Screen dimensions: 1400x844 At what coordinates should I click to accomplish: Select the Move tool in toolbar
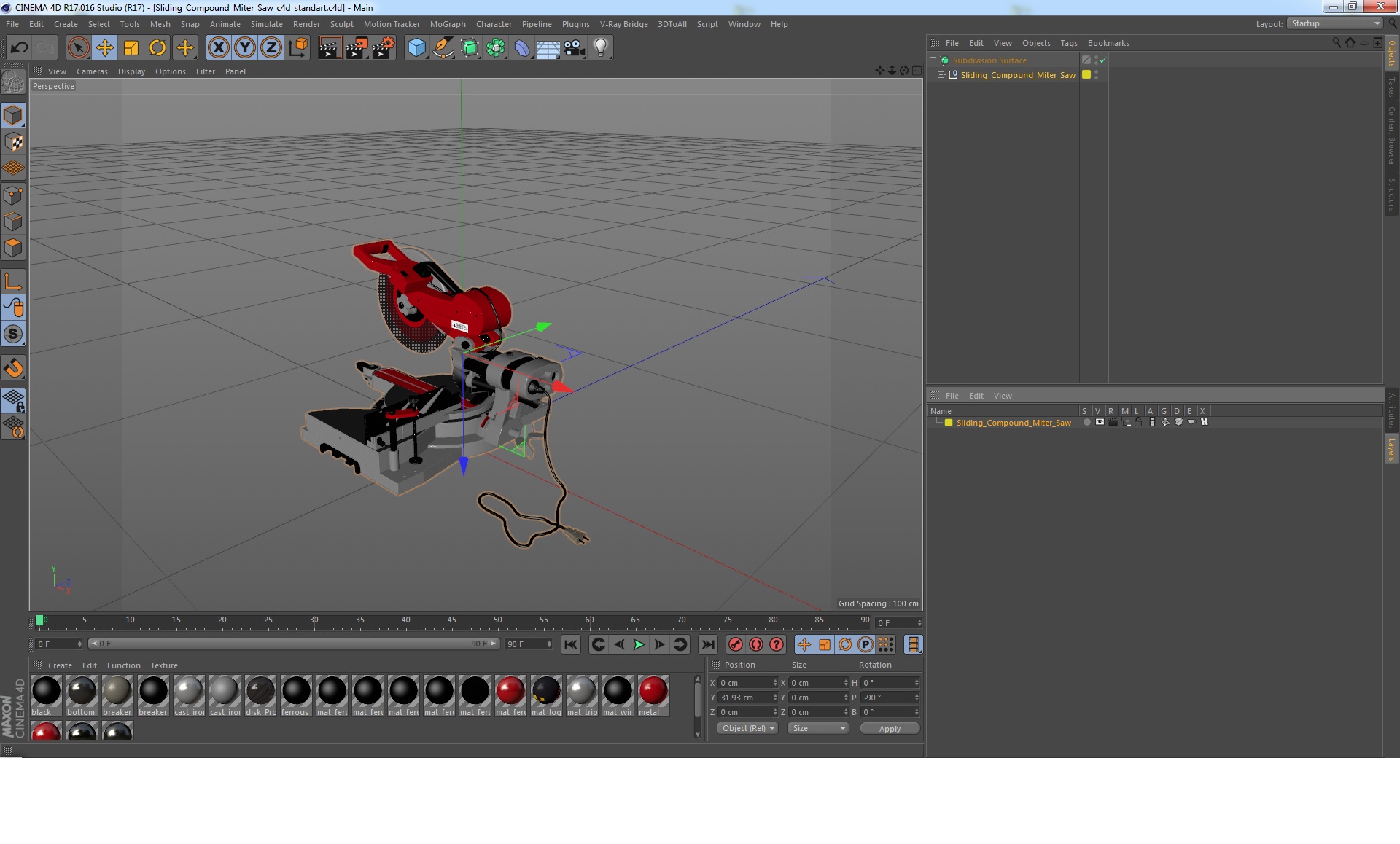pos(105,48)
